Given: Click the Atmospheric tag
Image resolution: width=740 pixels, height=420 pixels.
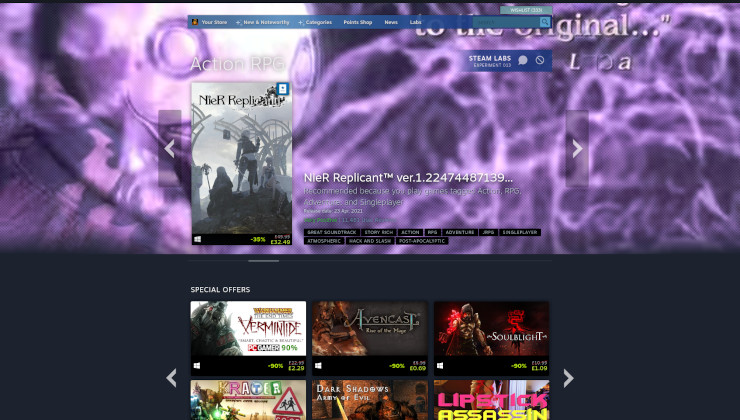Looking at the screenshot, I should click(x=324, y=241).
